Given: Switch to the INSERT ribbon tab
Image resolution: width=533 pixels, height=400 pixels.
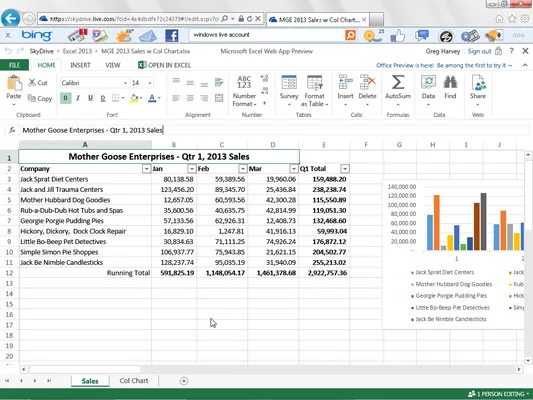Looking at the screenshot, I should [80, 65].
